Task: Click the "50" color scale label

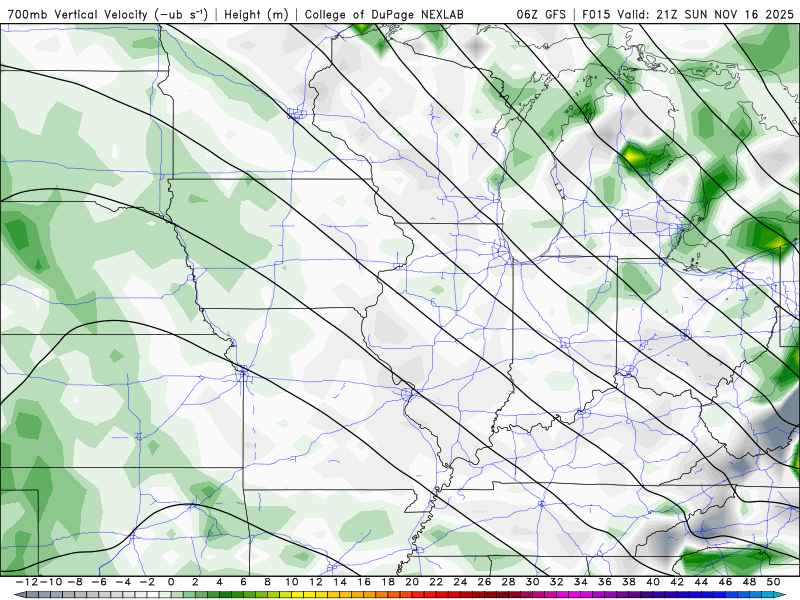Action: [x=773, y=582]
